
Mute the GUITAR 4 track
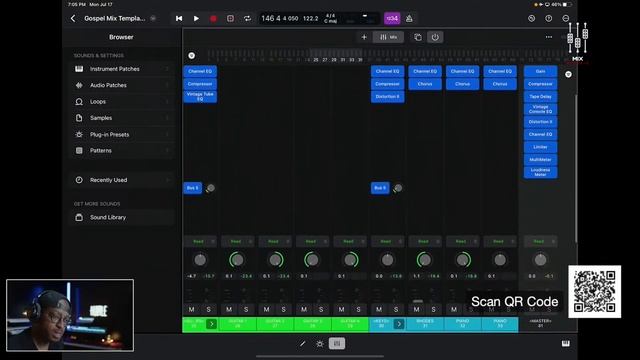[x=341, y=310]
